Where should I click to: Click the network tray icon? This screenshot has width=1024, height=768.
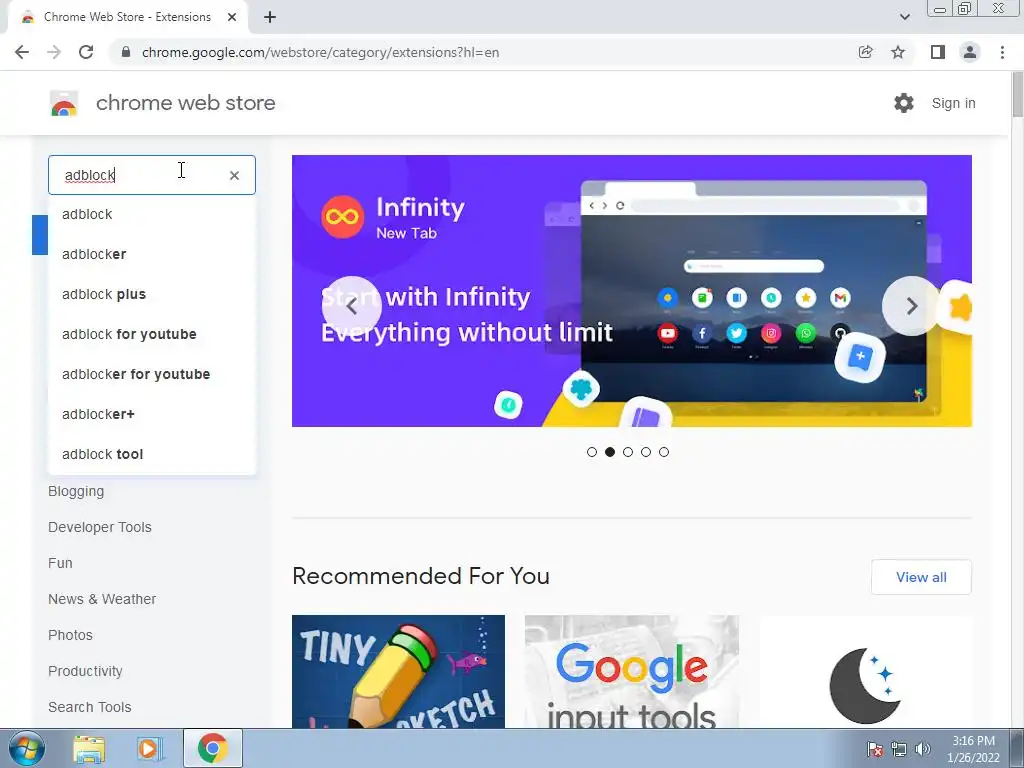(x=899, y=749)
